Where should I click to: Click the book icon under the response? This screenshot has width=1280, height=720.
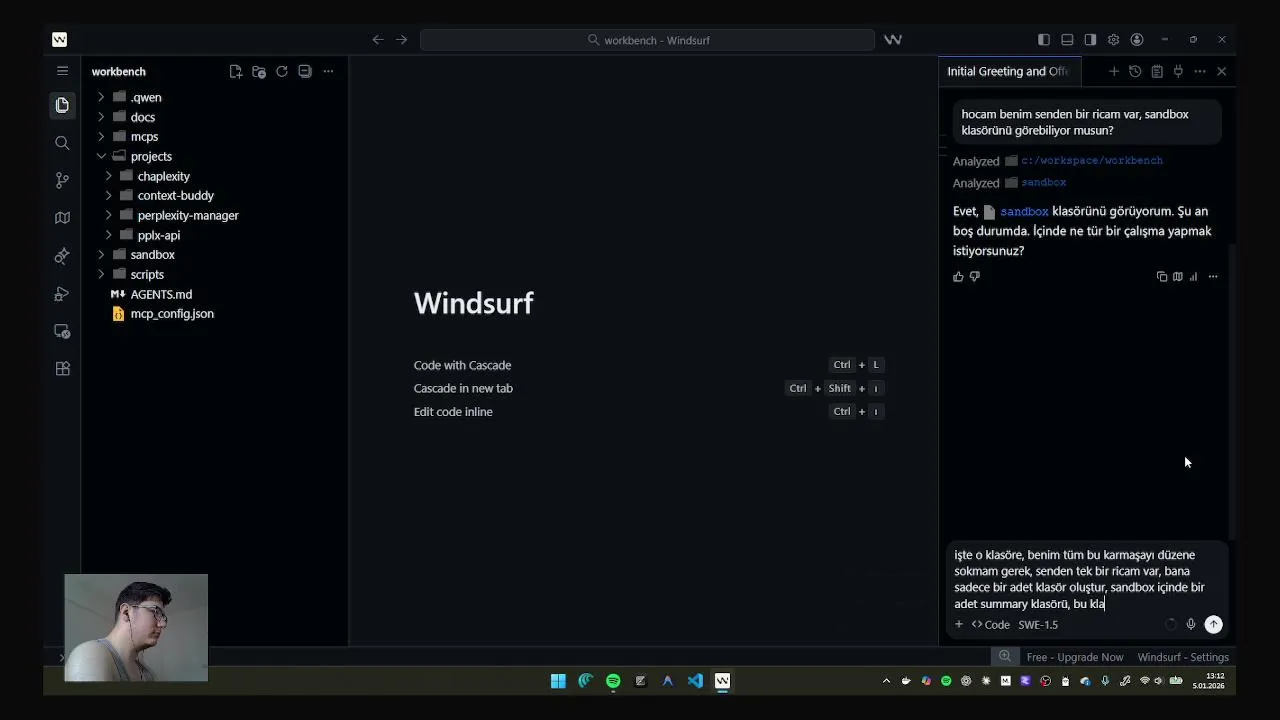pos(1177,277)
